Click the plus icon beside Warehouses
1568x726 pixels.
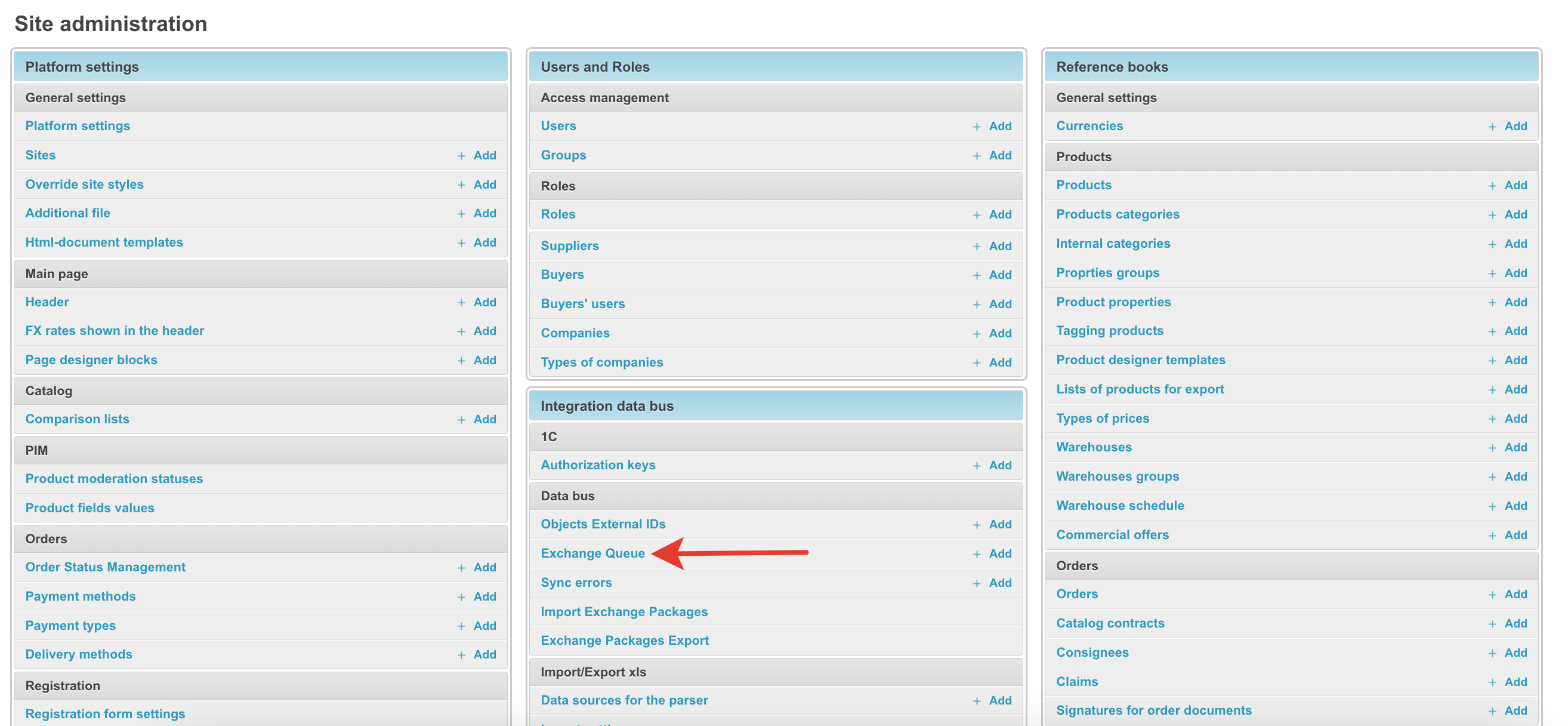(1492, 448)
